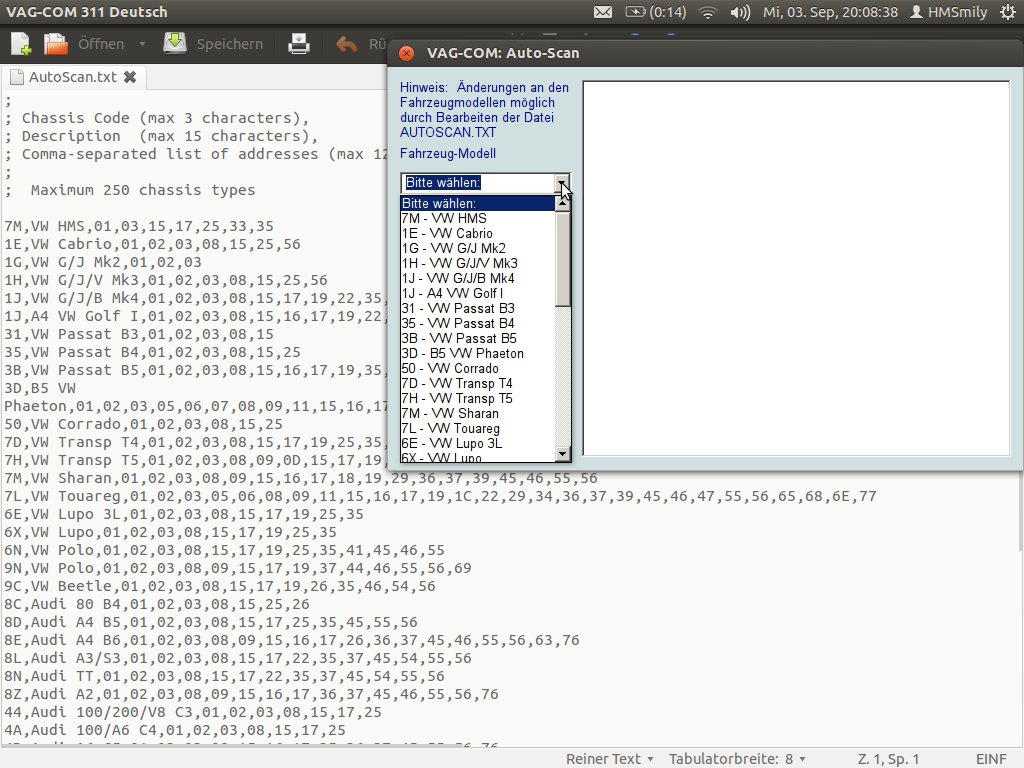Choose '1G - VW G/J Mk2' entry
Image resolution: width=1024 pixels, height=768 pixels.
[477, 248]
